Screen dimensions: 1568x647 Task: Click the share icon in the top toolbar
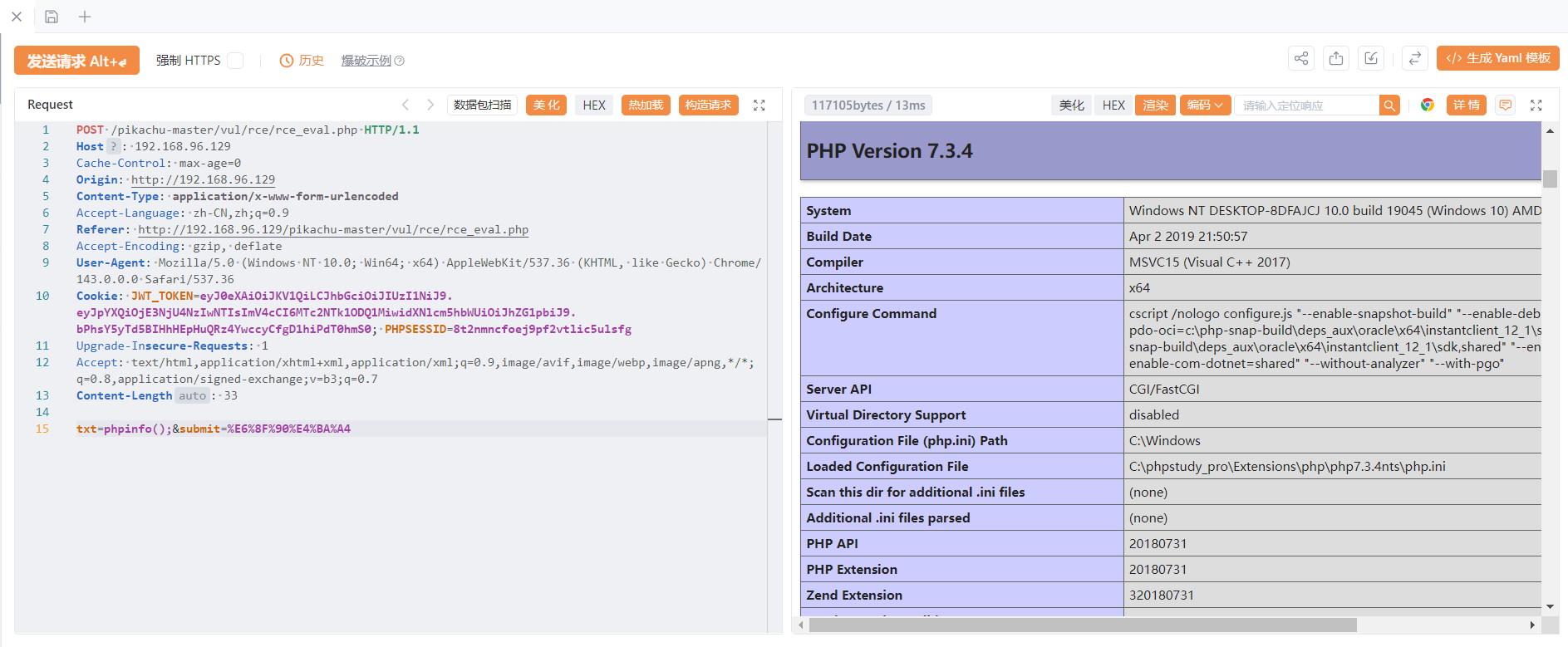tap(1301, 58)
